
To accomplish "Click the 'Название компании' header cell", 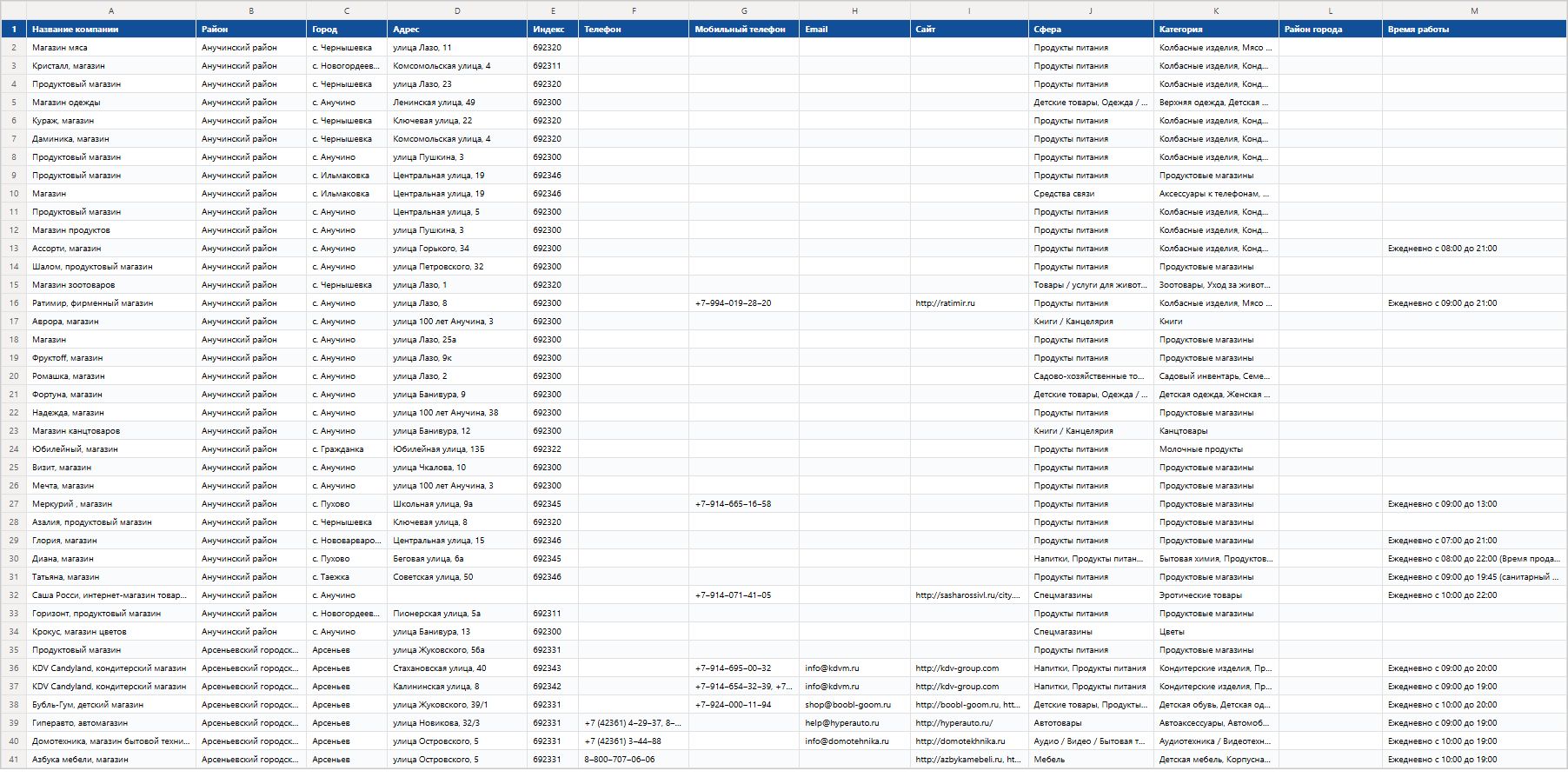I will [111, 30].
